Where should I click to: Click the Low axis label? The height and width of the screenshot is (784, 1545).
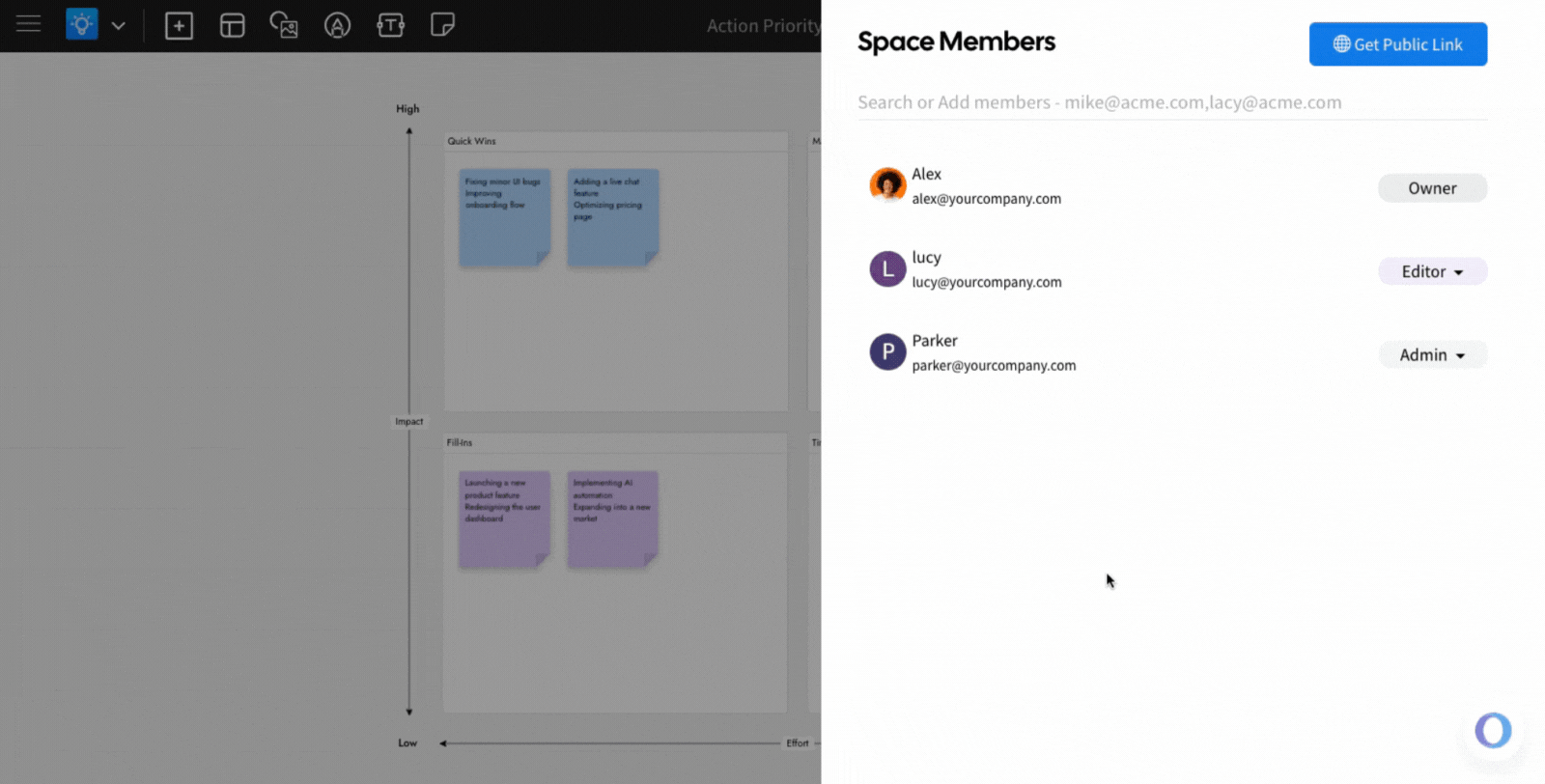(x=407, y=742)
